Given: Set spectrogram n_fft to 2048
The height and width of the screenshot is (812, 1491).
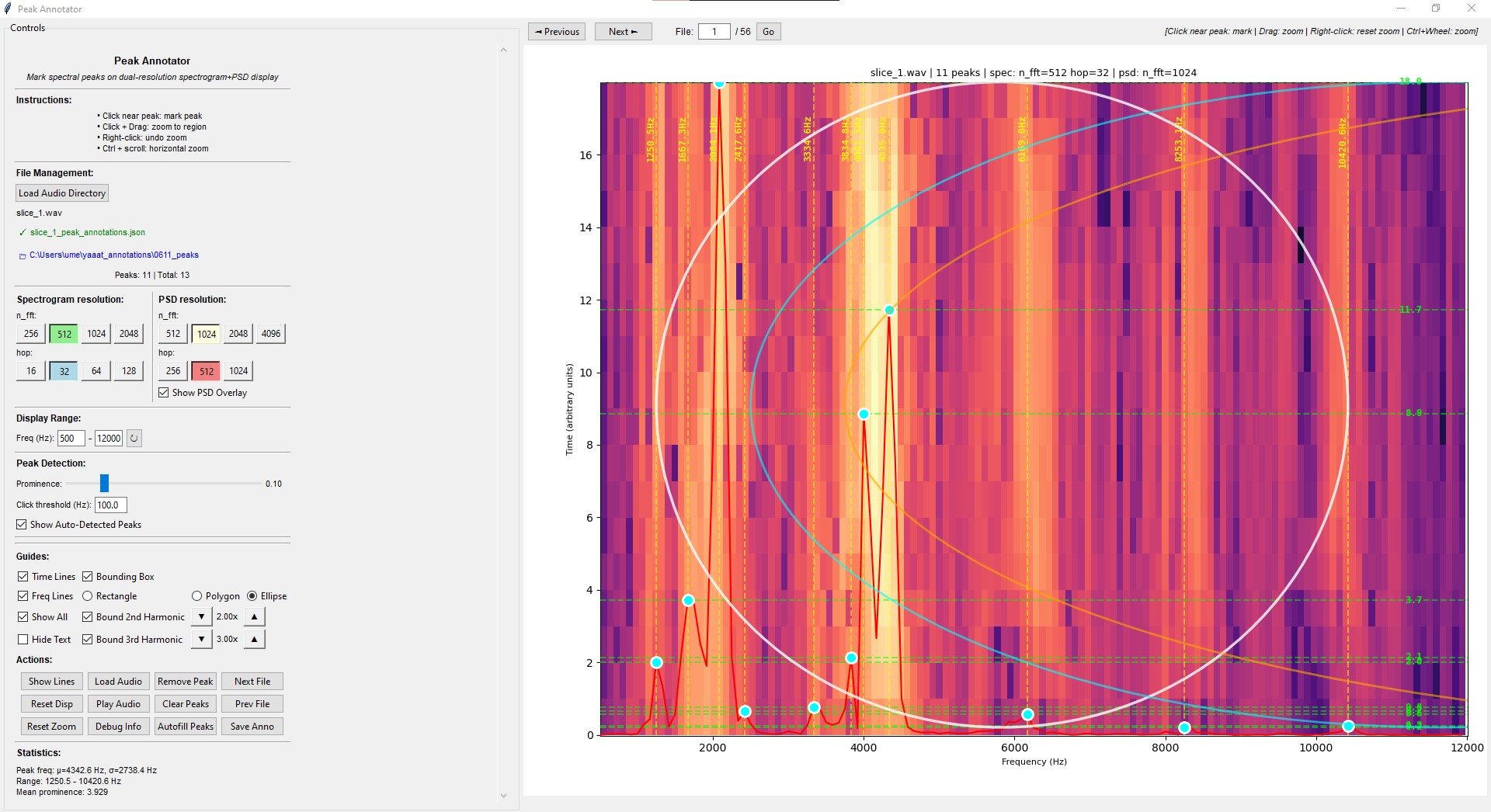Looking at the screenshot, I should (x=129, y=334).
